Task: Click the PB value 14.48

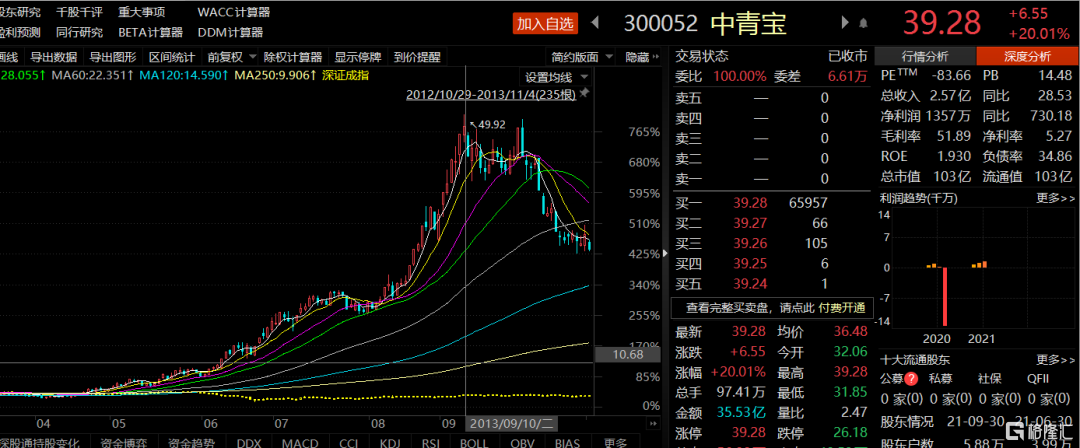Action: coord(1057,75)
